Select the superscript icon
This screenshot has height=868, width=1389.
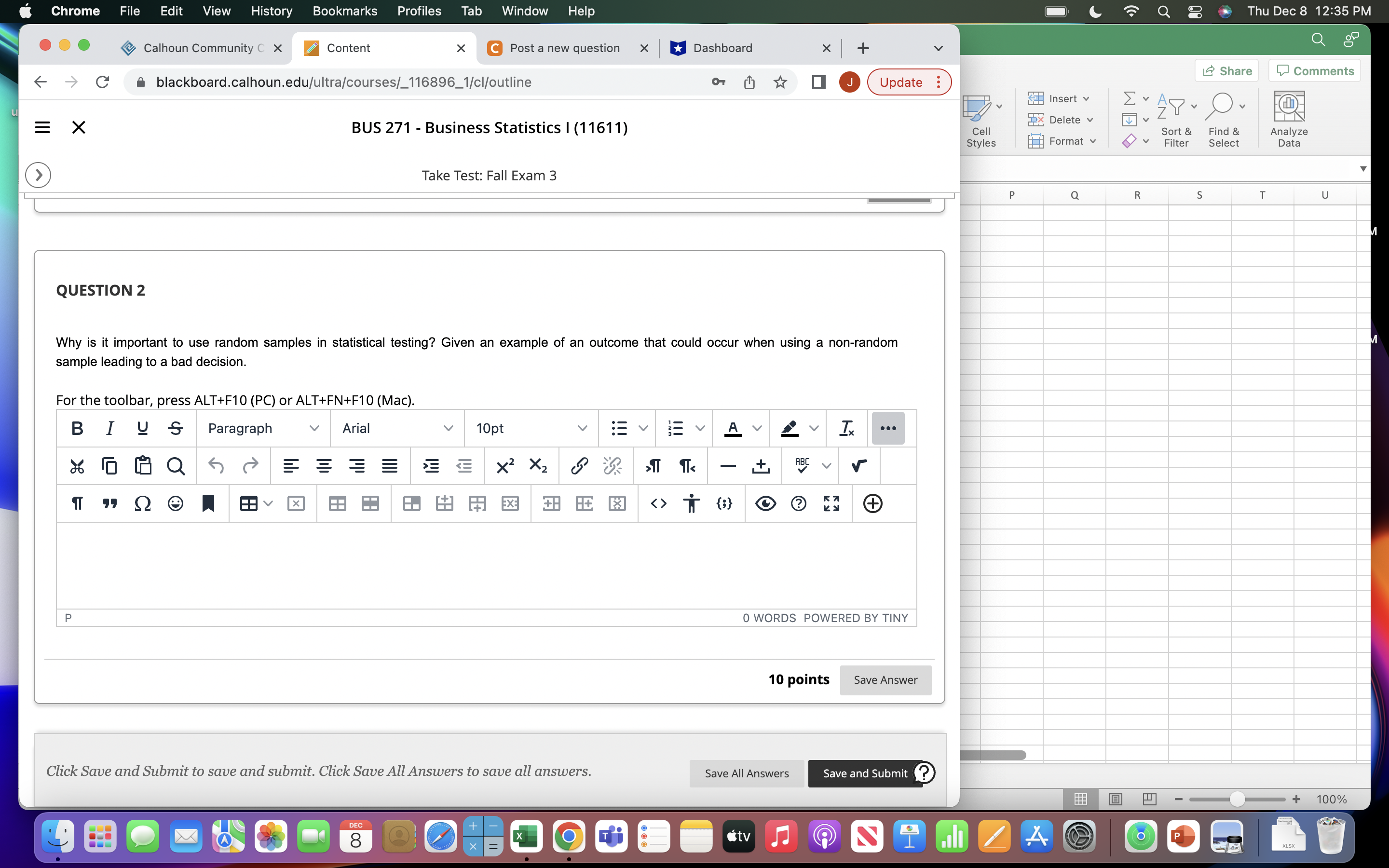pyautogui.click(x=504, y=465)
